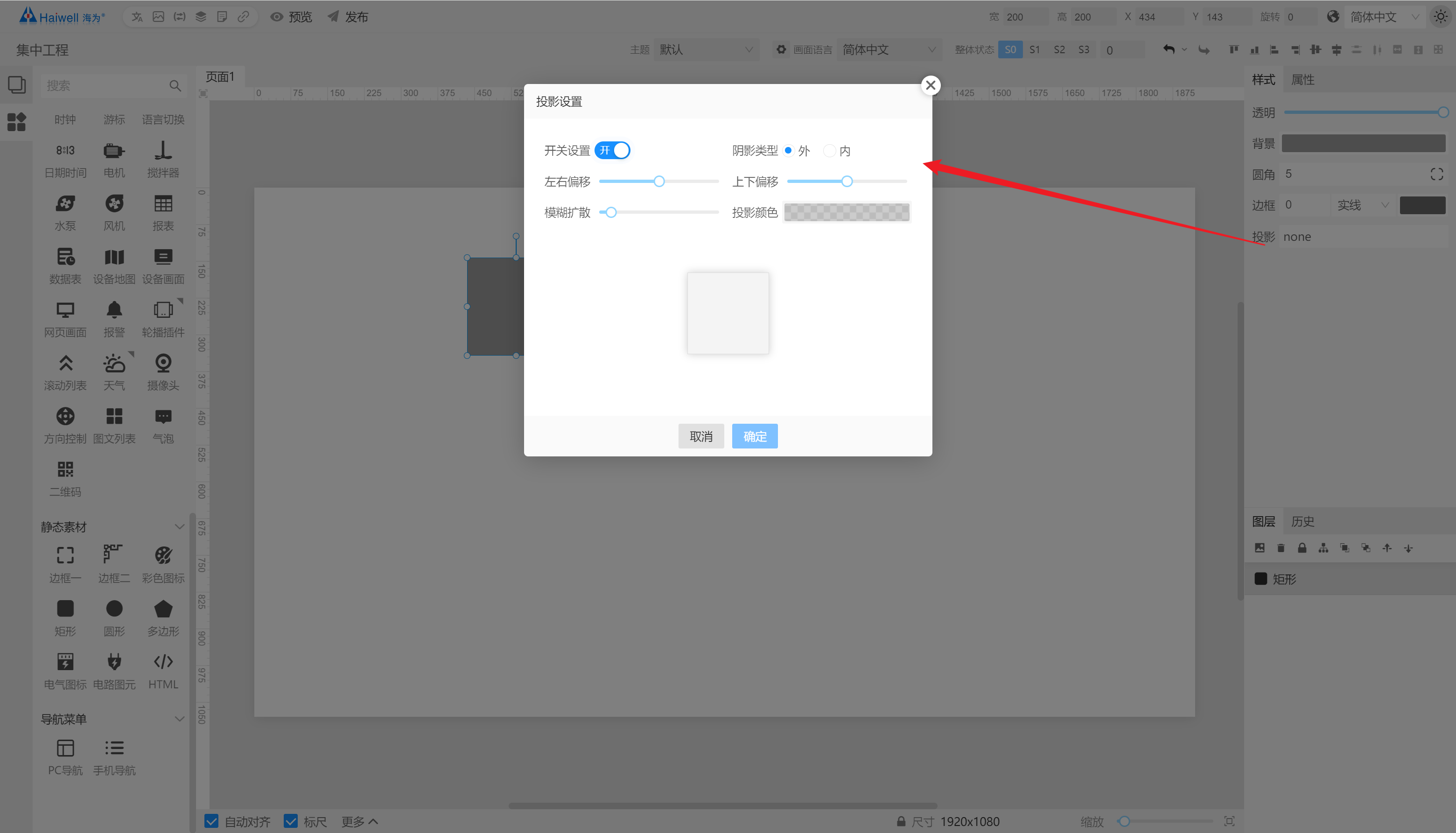1456x833 pixels.
Task: Open the 历史 history tab
Action: click(1302, 521)
